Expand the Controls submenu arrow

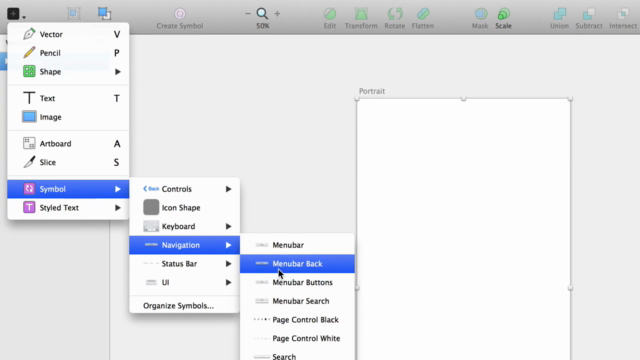229,189
